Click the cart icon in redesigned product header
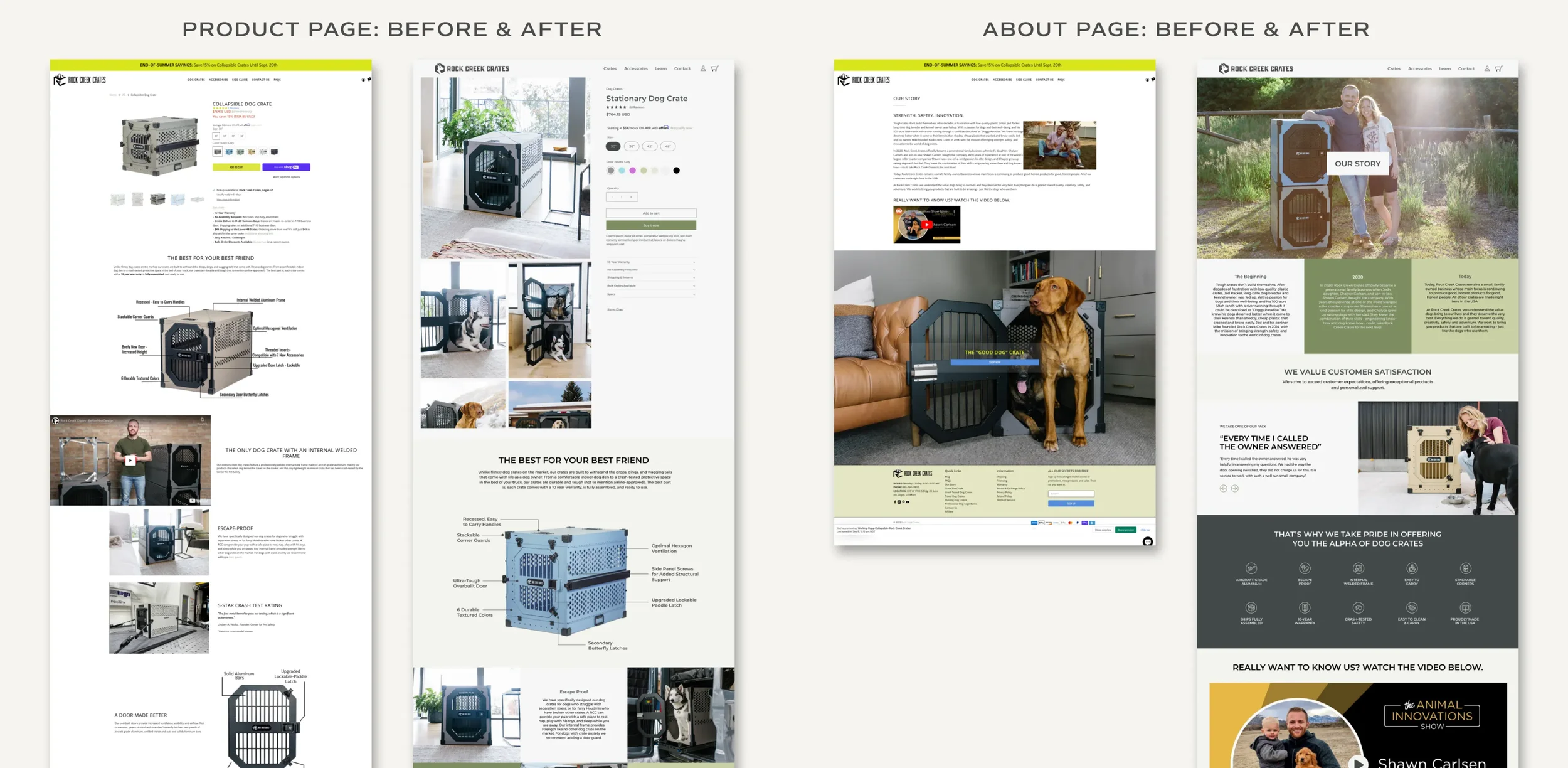 (x=714, y=68)
